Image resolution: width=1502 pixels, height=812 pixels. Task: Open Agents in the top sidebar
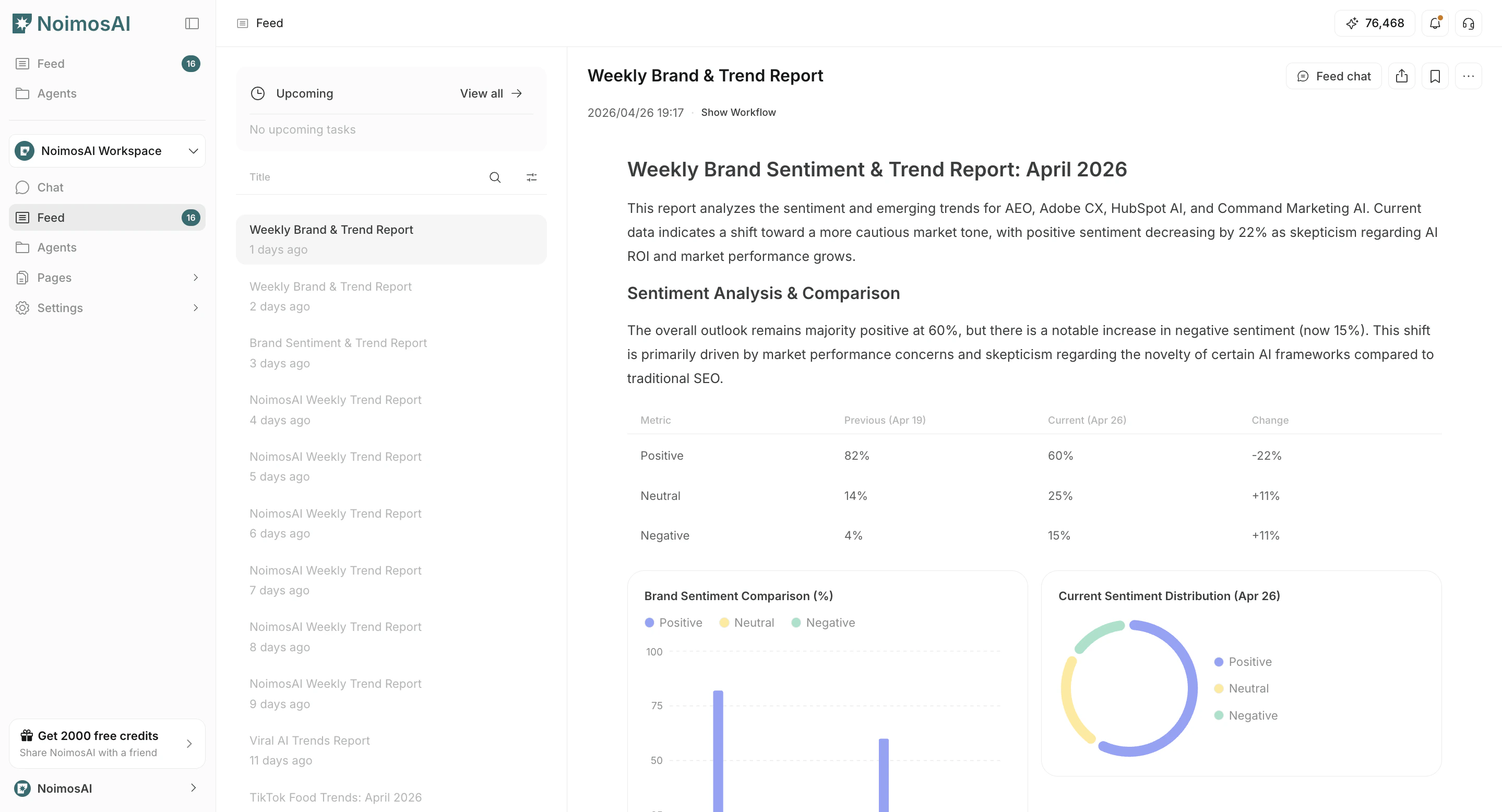click(108, 93)
